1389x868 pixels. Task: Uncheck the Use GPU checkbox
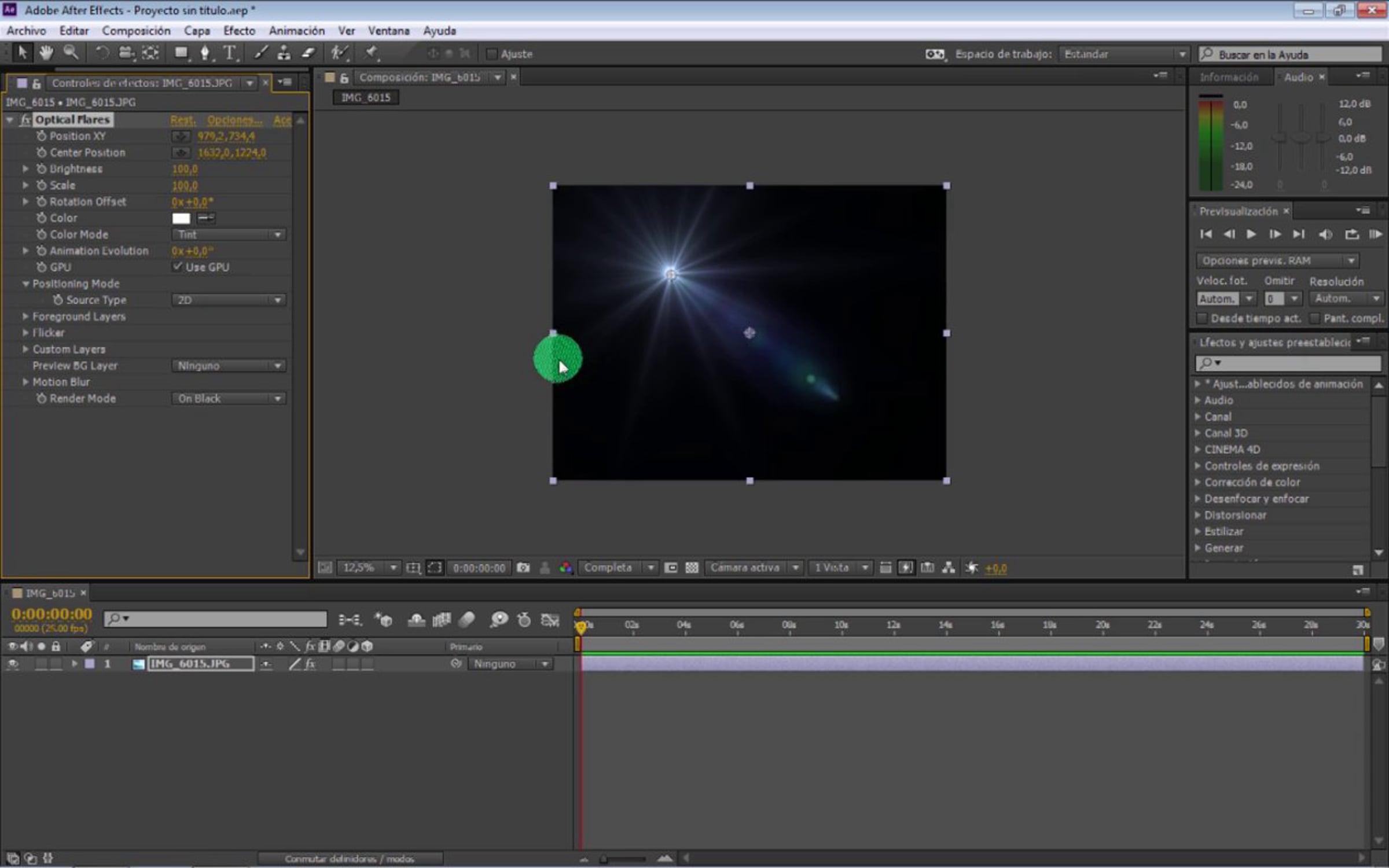click(x=178, y=267)
